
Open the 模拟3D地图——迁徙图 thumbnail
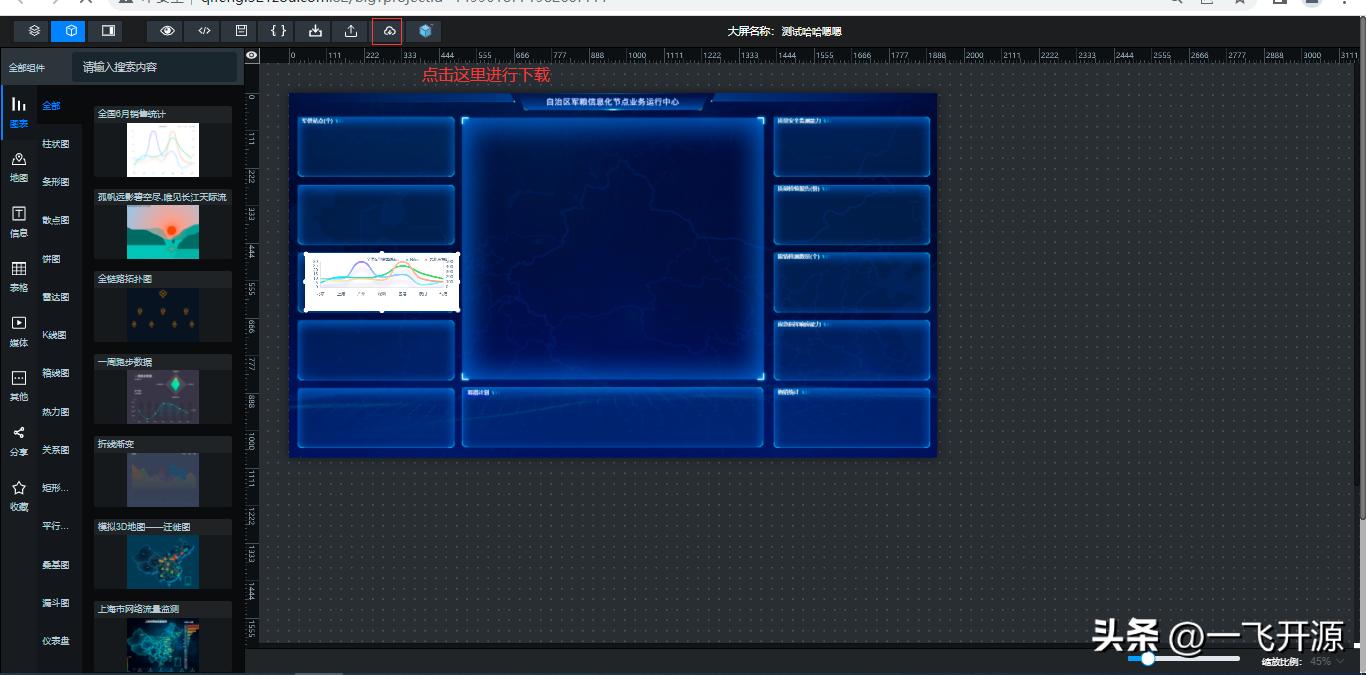pyautogui.click(x=162, y=561)
